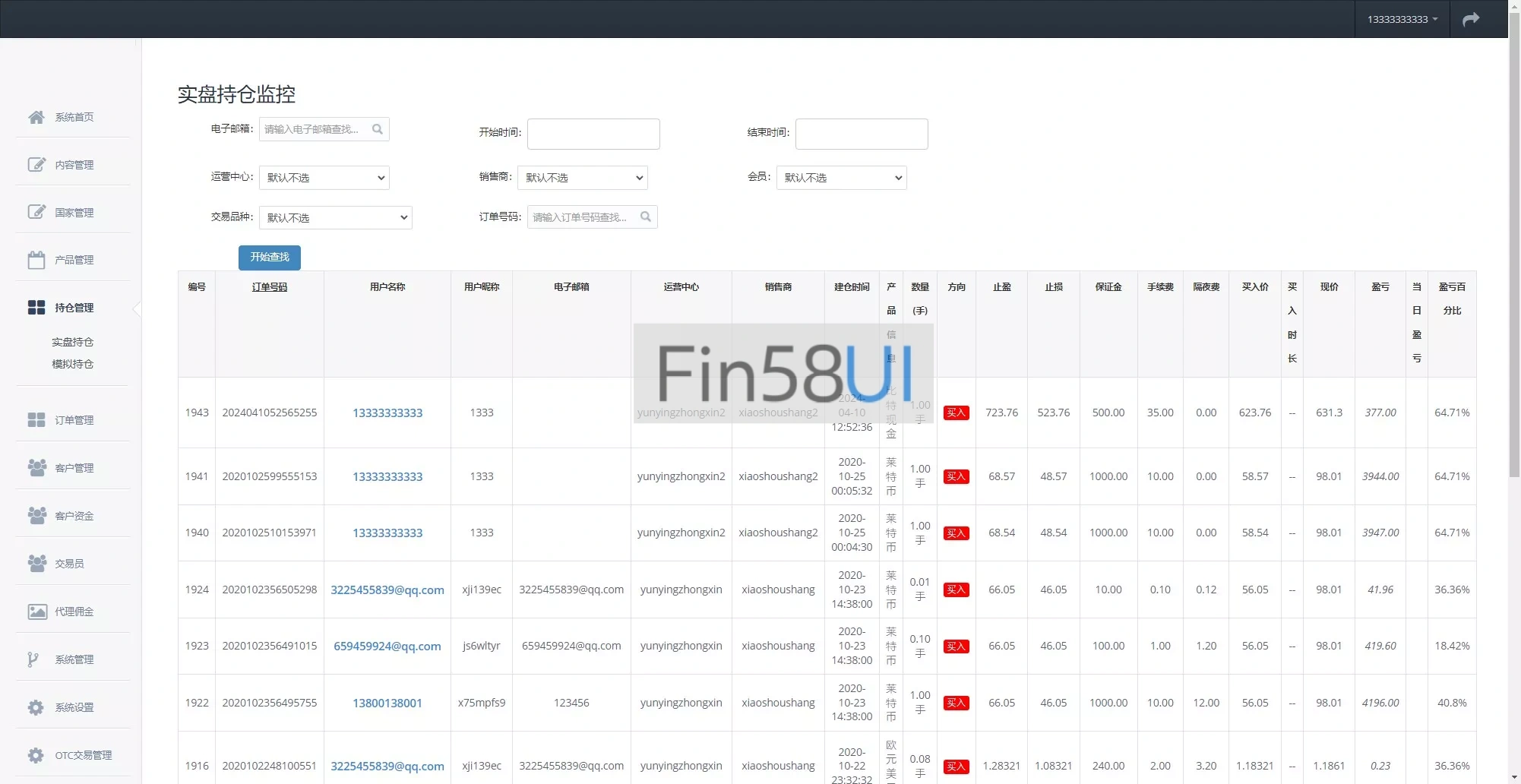Image resolution: width=1521 pixels, height=784 pixels.
Task: Click the search icon in email search field
Action: tap(378, 129)
